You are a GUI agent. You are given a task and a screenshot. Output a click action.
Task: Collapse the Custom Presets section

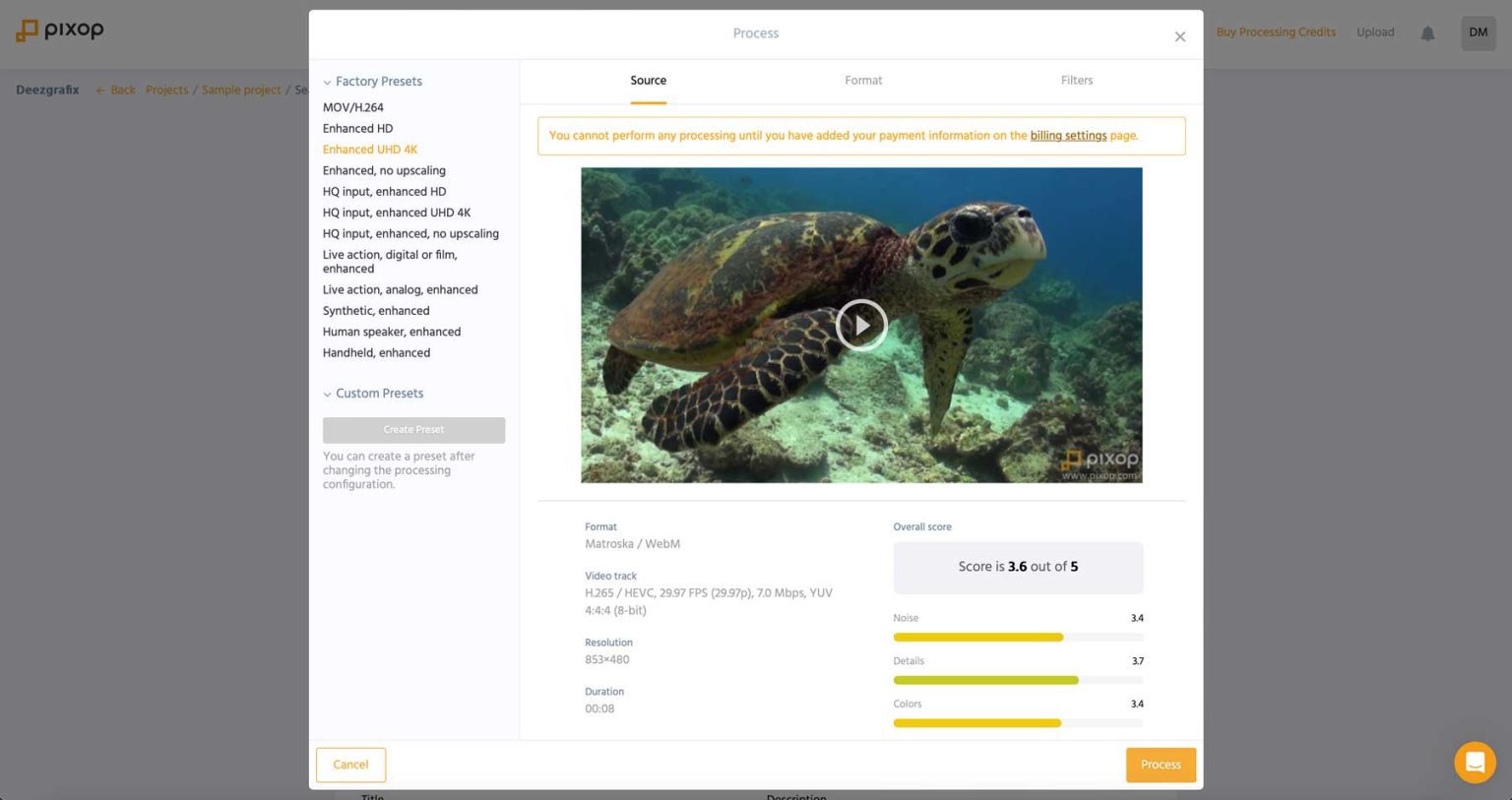click(x=328, y=393)
